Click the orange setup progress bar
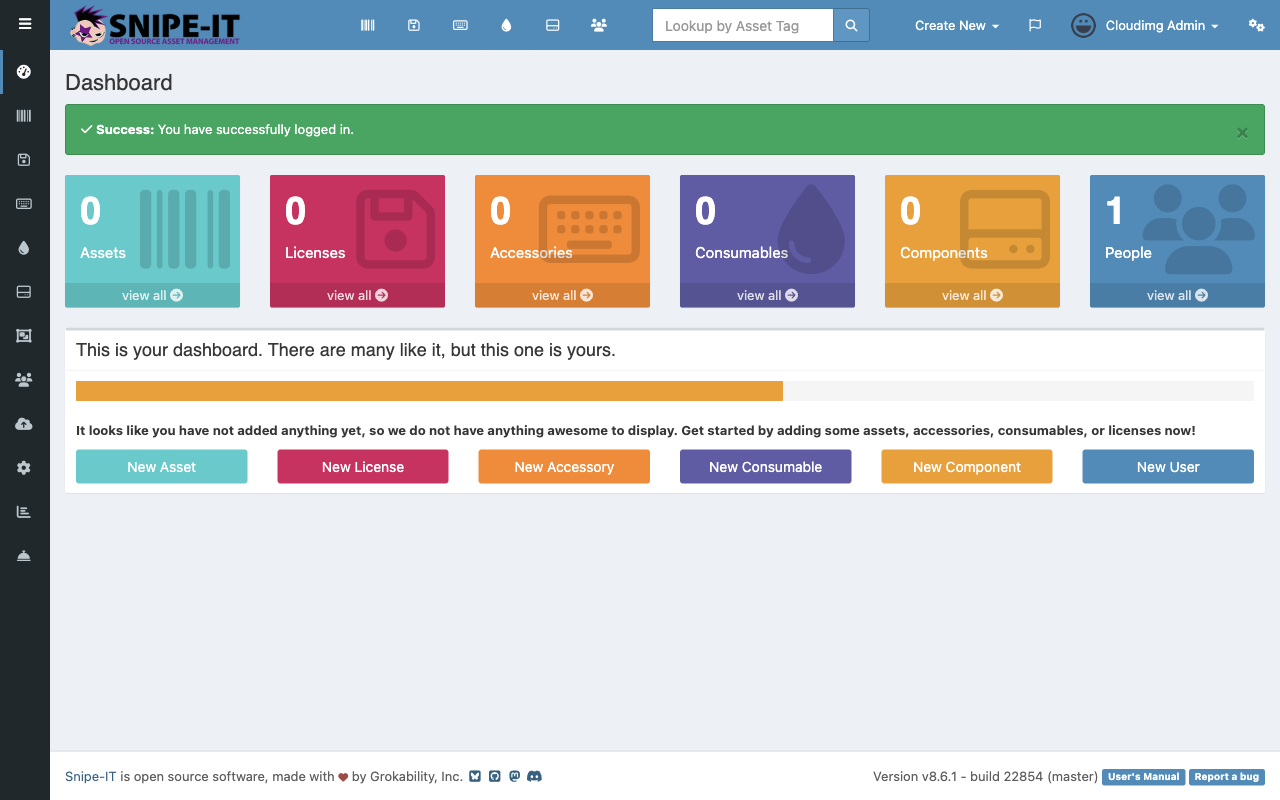The width and height of the screenshot is (1280, 800). pos(429,391)
